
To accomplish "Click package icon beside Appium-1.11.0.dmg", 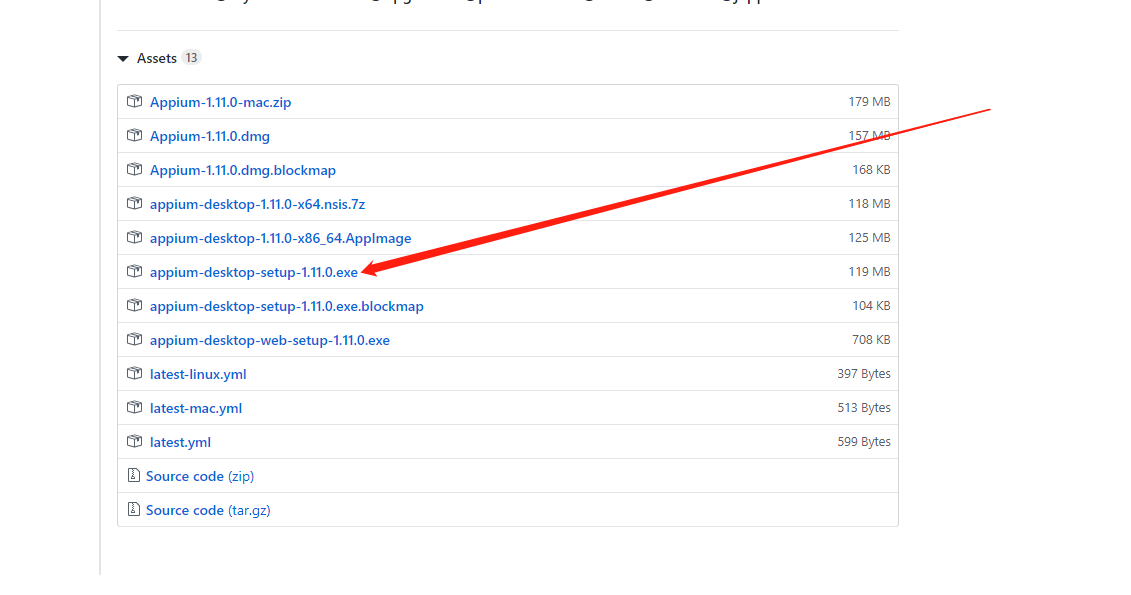I will [x=134, y=135].
